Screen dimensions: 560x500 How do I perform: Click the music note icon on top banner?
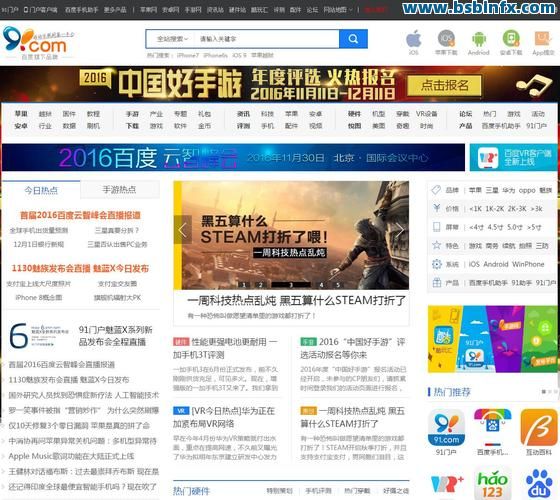534,85
